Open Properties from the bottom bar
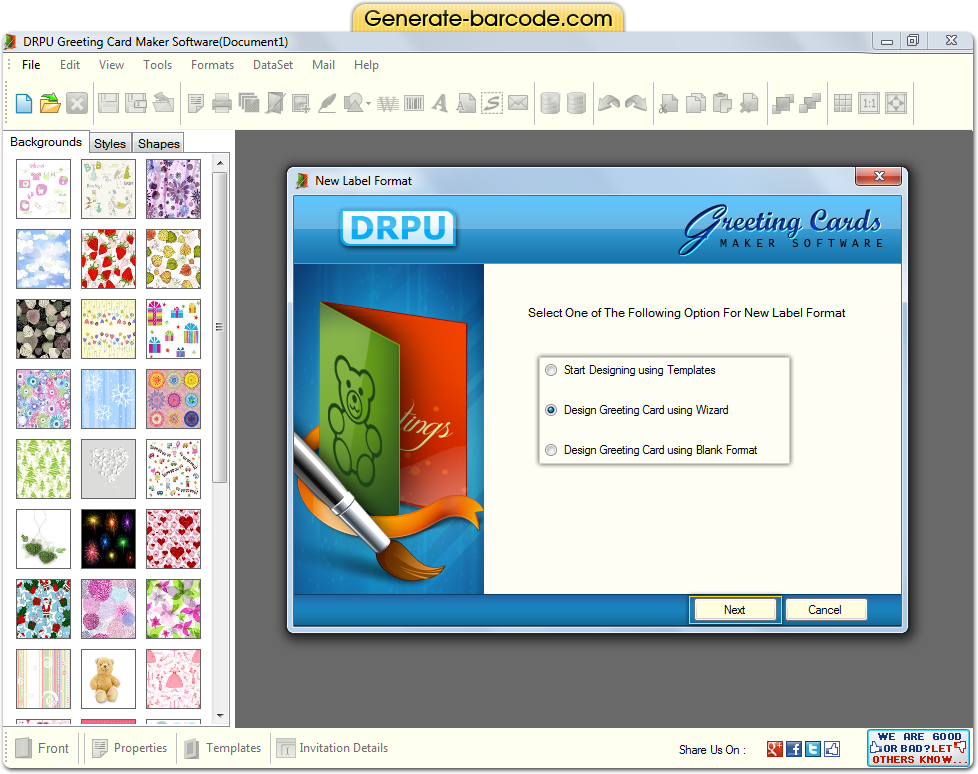This screenshot has height=774, width=978. click(x=130, y=748)
